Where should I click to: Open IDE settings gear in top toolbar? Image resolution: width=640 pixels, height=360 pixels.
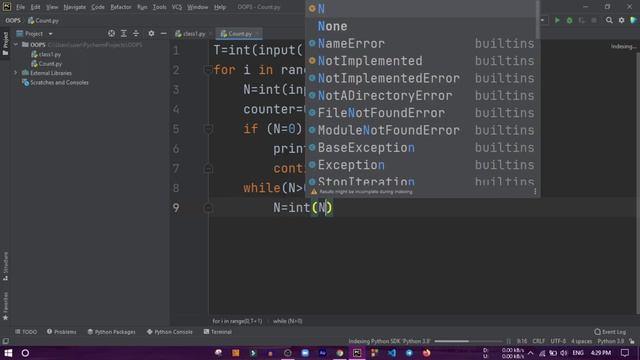[622, 20]
